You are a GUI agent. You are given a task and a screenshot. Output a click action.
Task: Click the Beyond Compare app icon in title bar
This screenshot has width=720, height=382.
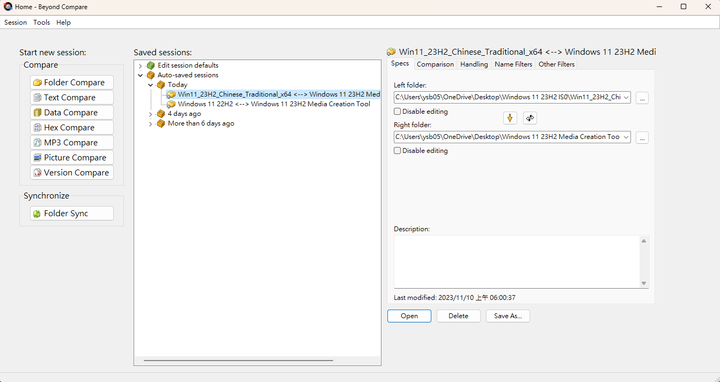click(x=8, y=6)
